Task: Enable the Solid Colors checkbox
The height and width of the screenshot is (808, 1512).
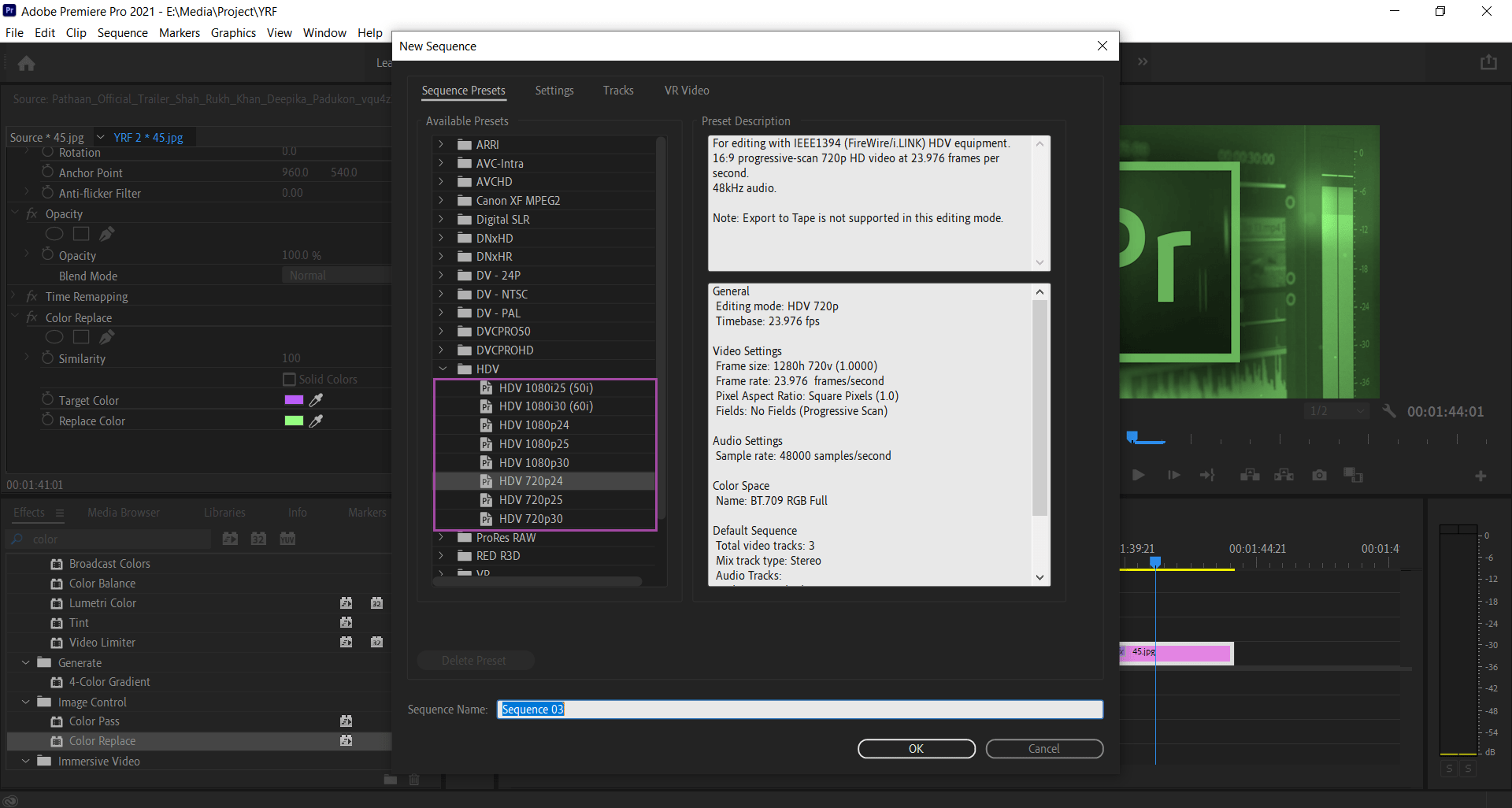Action: click(289, 379)
